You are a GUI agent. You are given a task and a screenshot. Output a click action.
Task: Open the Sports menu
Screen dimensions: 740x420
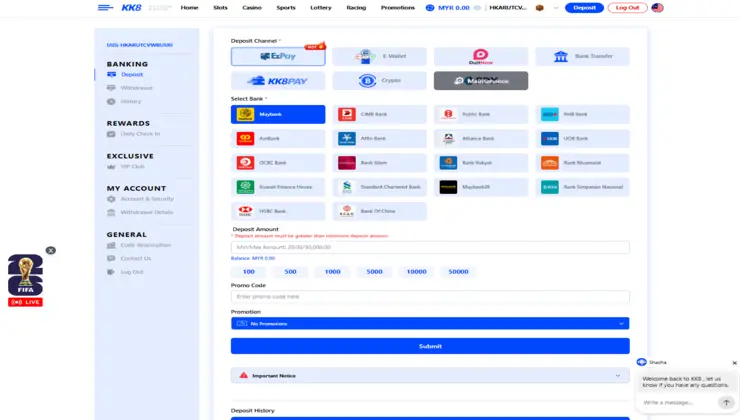click(286, 8)
